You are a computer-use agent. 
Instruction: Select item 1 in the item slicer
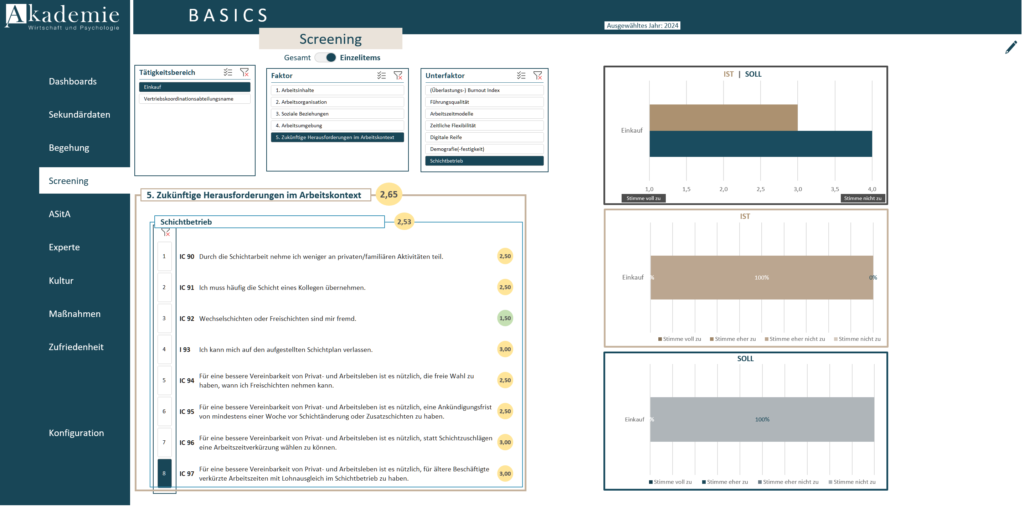(x=165, y=256)
